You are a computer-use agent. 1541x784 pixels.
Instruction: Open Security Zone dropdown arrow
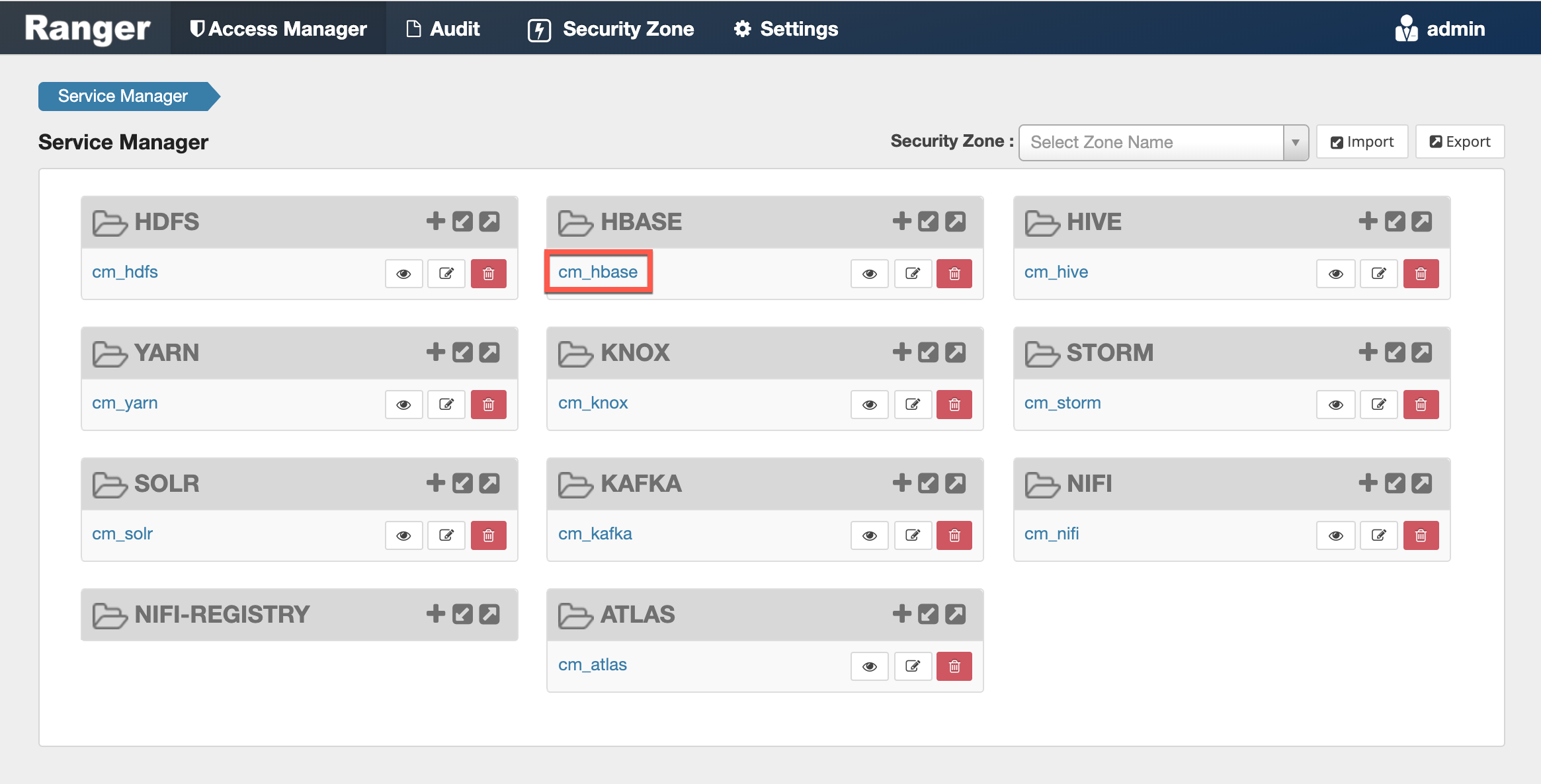point(1295,143)
